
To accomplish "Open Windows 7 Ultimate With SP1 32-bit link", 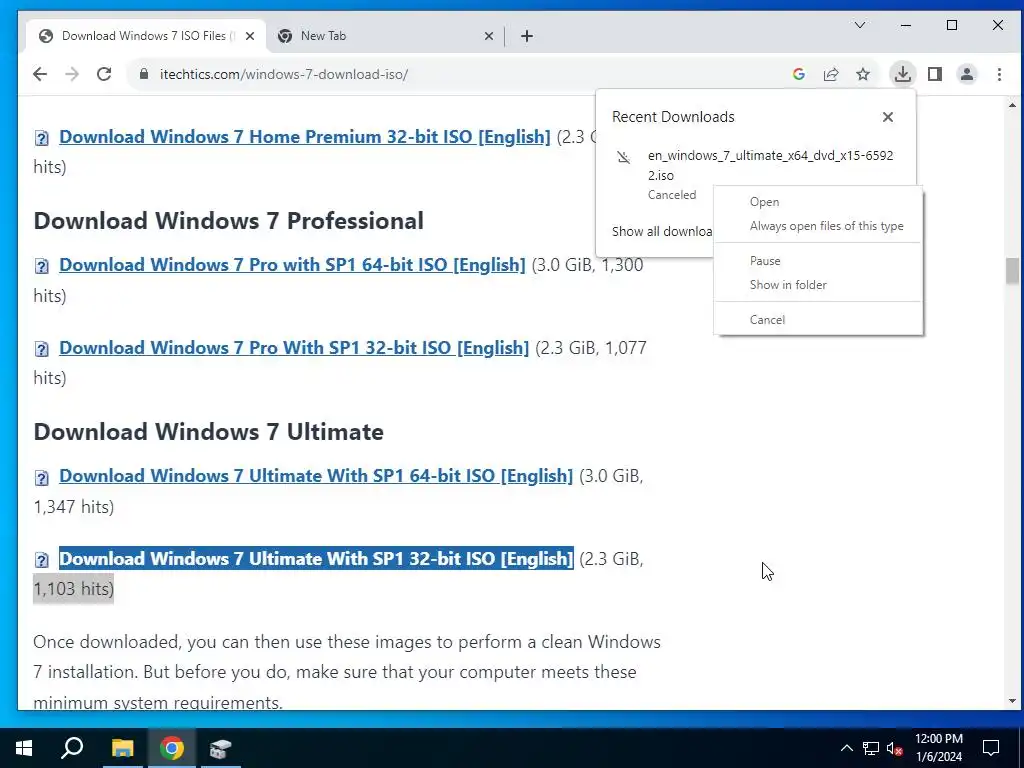I will coord(316,558).
